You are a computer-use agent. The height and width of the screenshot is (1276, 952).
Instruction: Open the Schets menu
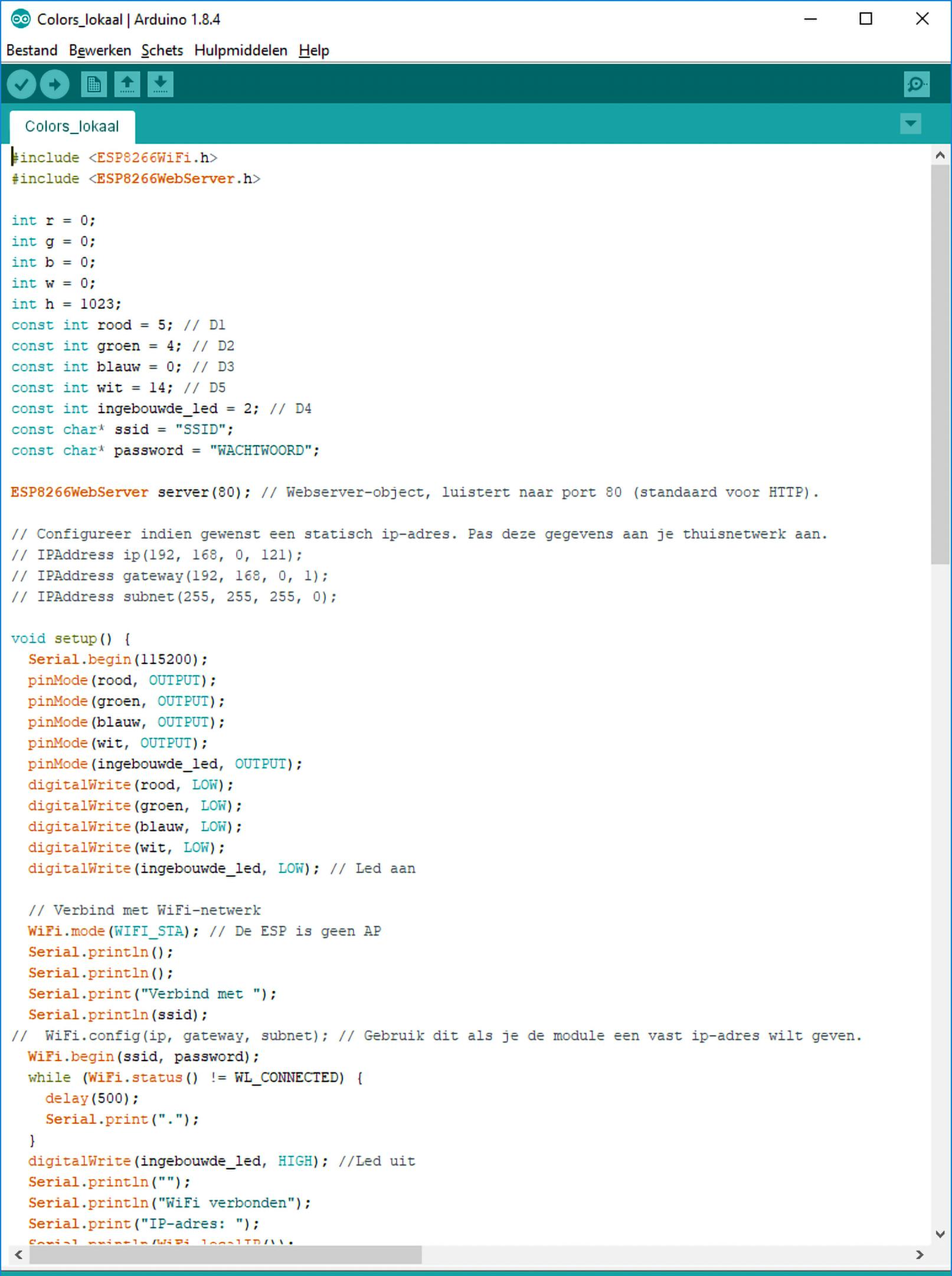tap(162, 51)
